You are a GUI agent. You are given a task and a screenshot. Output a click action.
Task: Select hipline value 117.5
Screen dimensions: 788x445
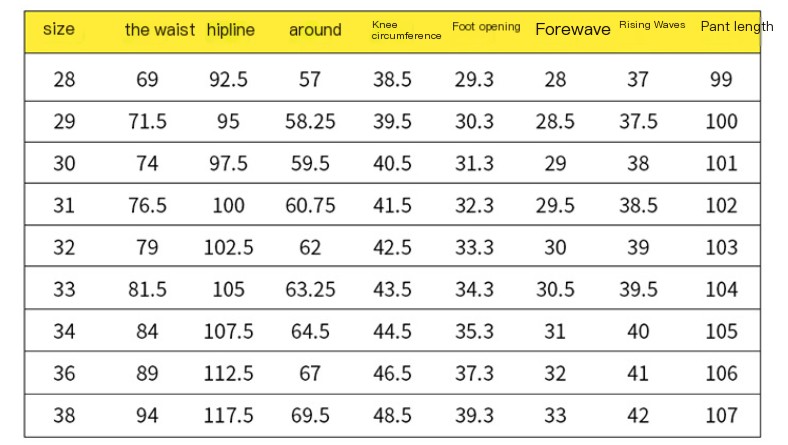click(x=229, y=415)
